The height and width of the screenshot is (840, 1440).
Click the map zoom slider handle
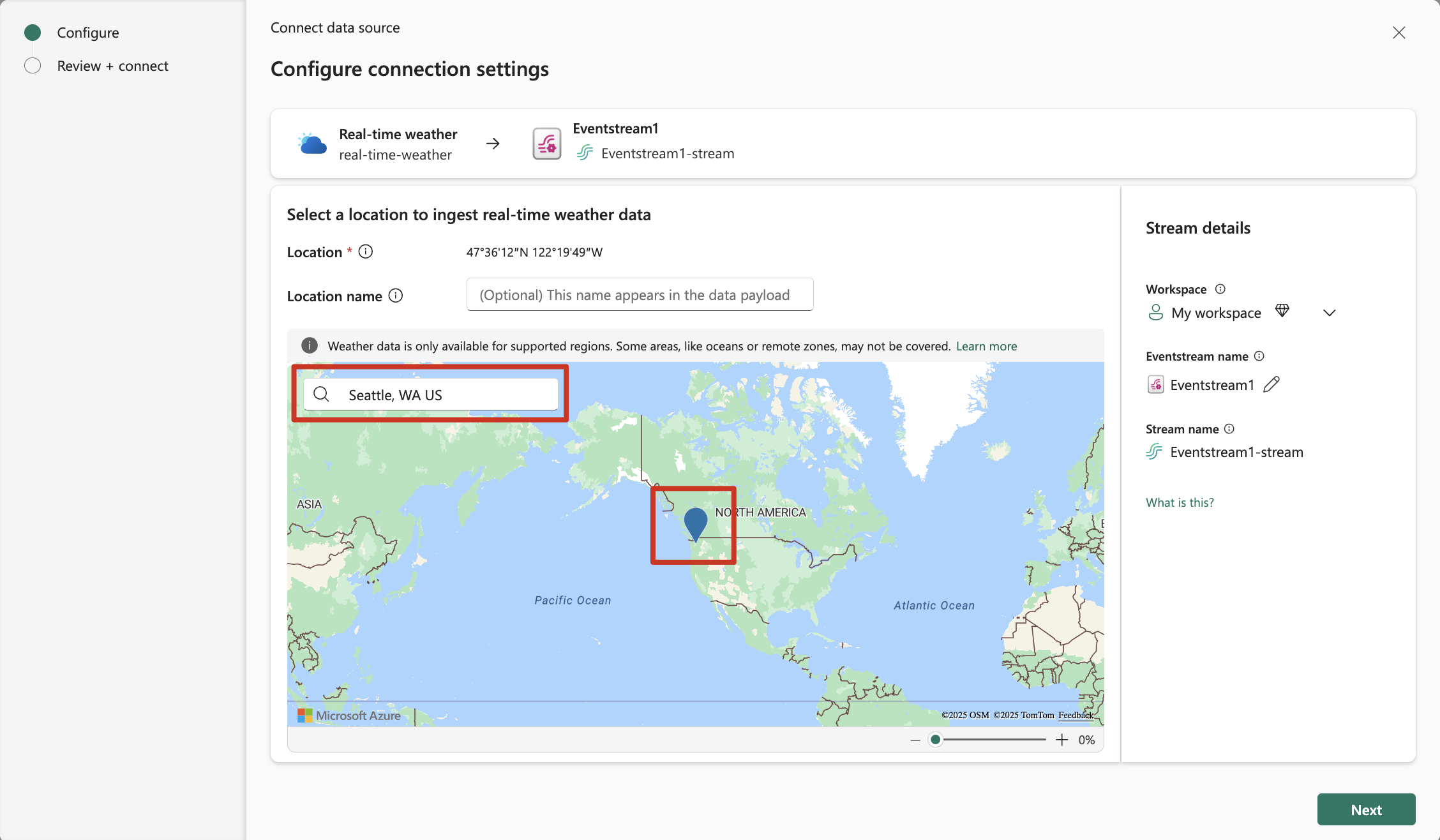(x=936, y=740)
